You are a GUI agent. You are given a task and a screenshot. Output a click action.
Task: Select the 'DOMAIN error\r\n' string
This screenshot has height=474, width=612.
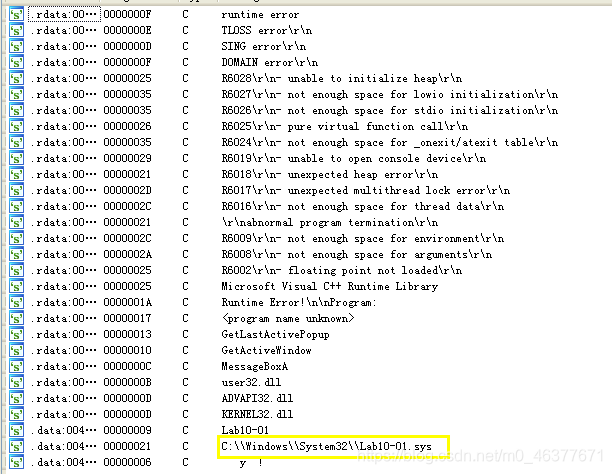pos(270,62)
